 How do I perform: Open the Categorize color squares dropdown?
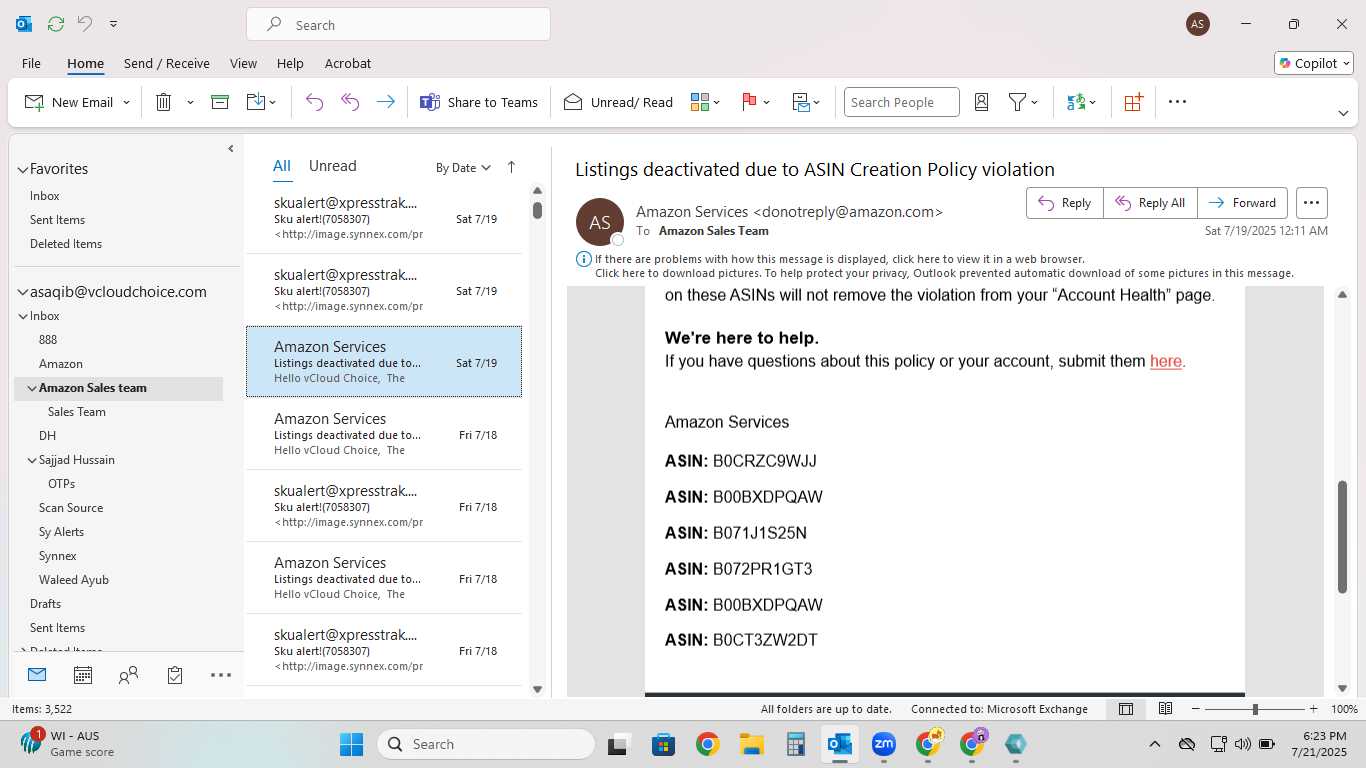(x=705, y=102)
